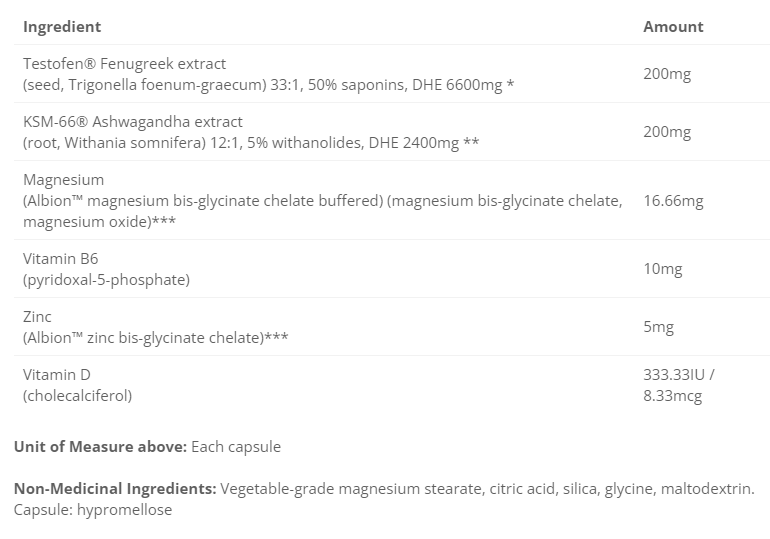Select the Testofen® Fenugreek extract name
770x539 pixels.
(x=125, y=64)
